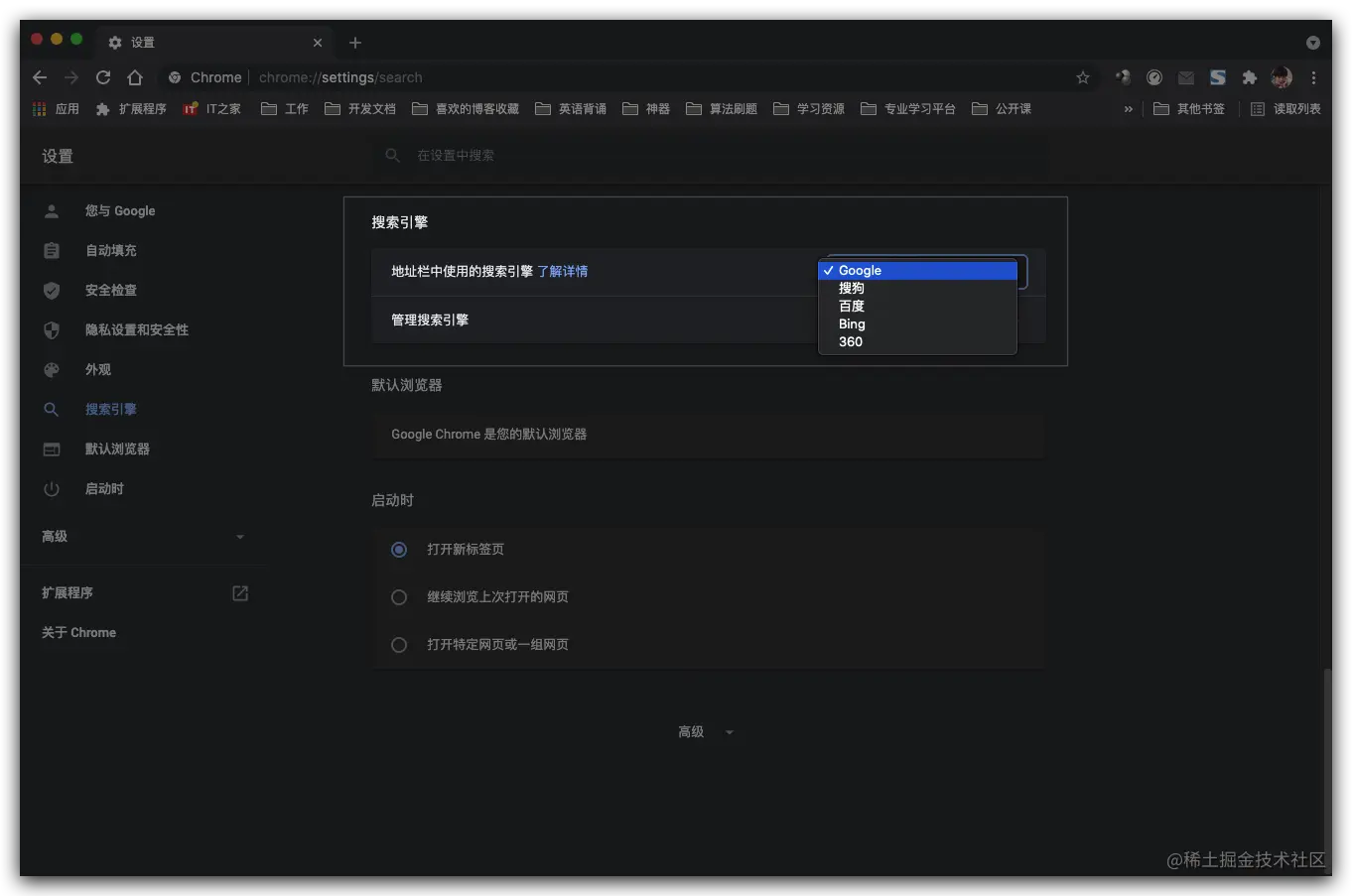1352x896 pixels.
Task: Open 关于 Chrome in the sidebar
Action: point(78,633)
